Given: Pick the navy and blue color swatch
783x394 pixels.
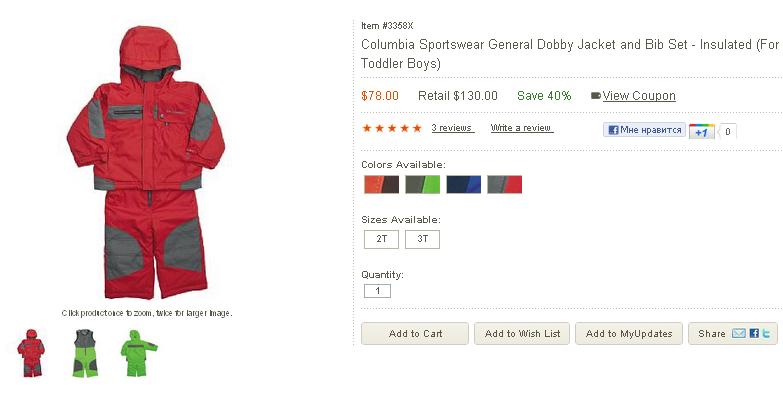Looking at the screenshot, I should click(x=463, y=184).
